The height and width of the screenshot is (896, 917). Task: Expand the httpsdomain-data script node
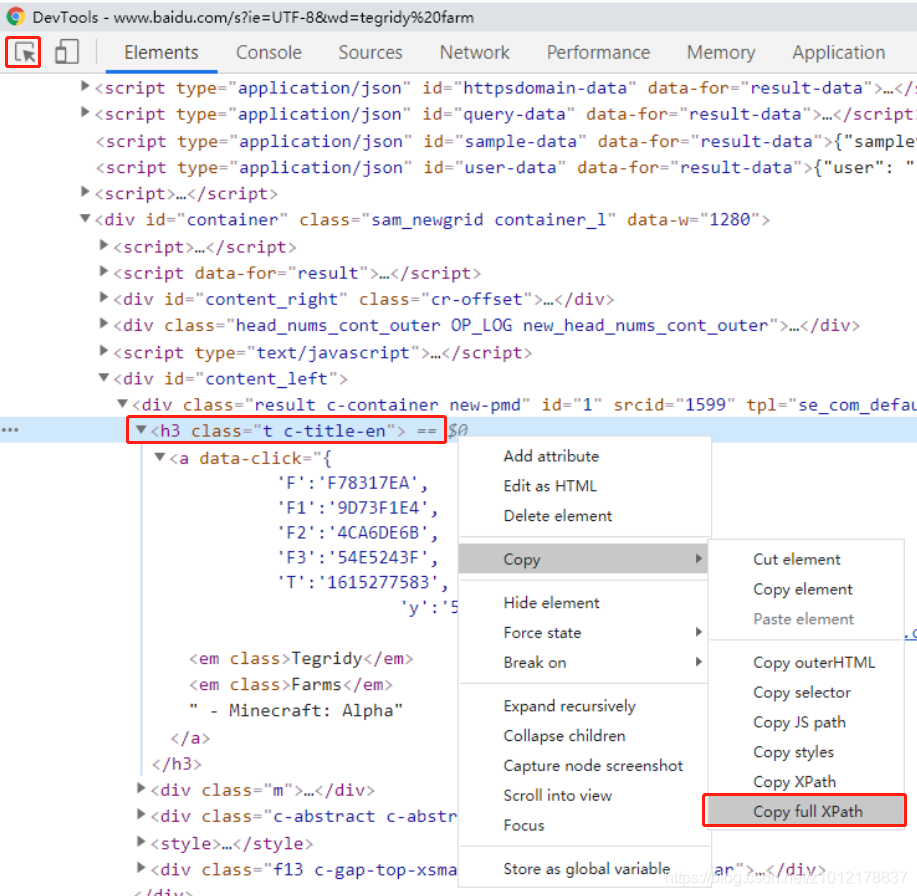[x=85, y=86]
